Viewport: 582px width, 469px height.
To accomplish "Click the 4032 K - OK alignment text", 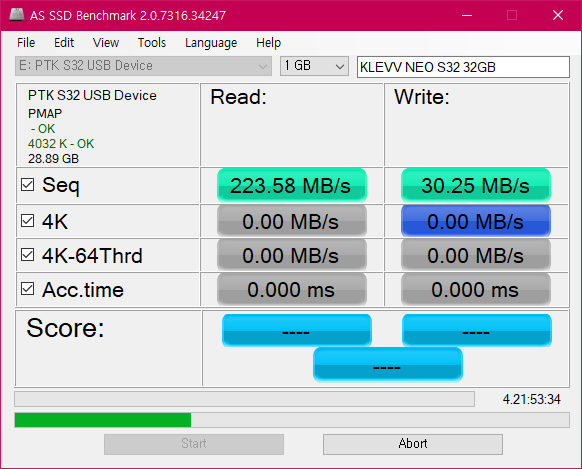I will coord(61,144).
